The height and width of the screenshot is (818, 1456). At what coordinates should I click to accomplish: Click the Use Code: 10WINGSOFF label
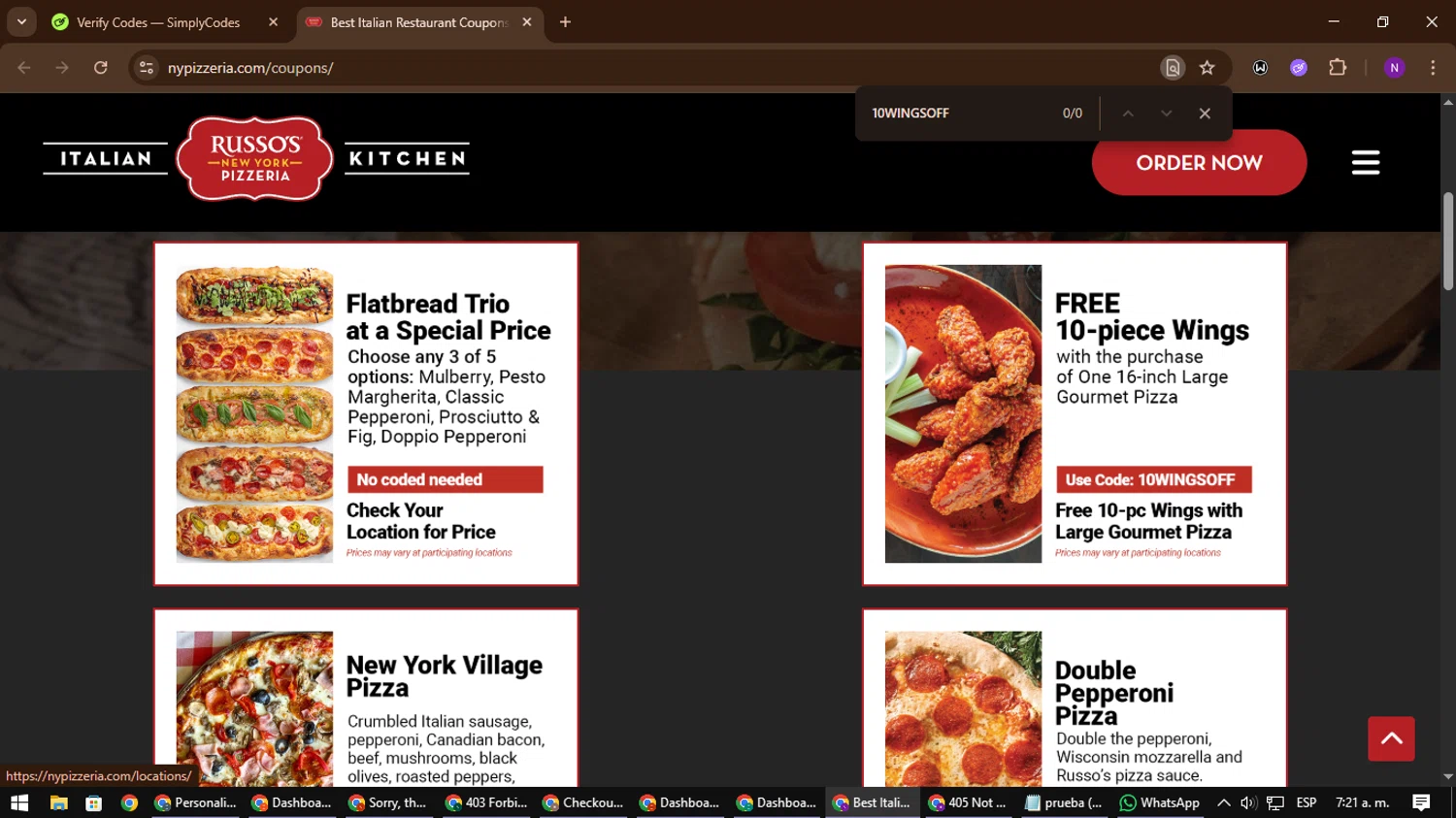[1153, 479]
